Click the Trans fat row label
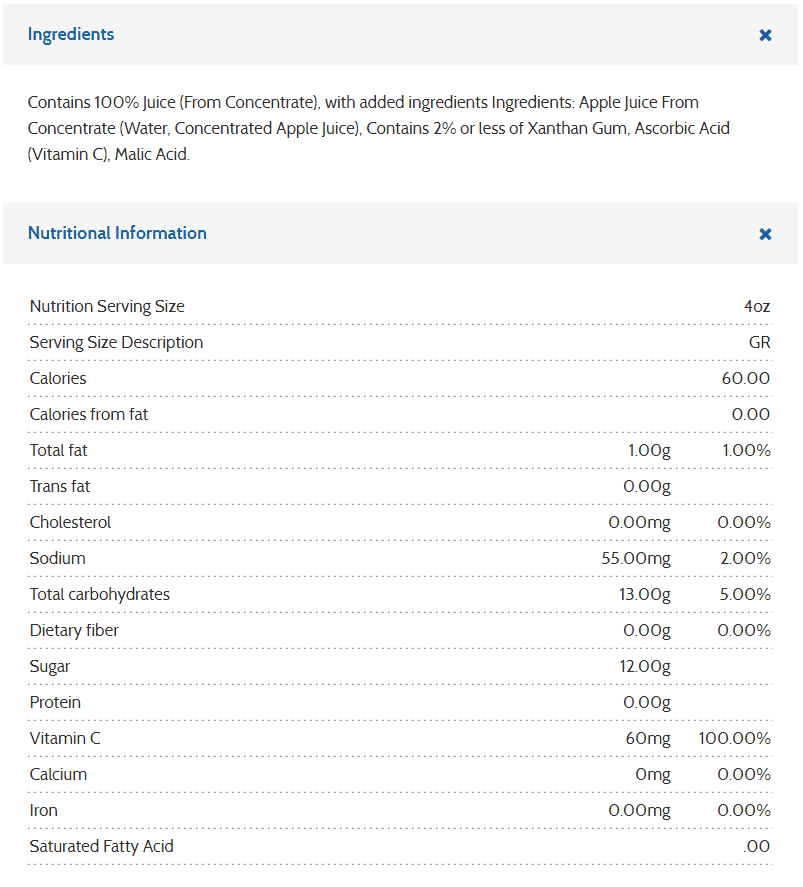This screenshot has height=887, width=803. coord(60,486)
